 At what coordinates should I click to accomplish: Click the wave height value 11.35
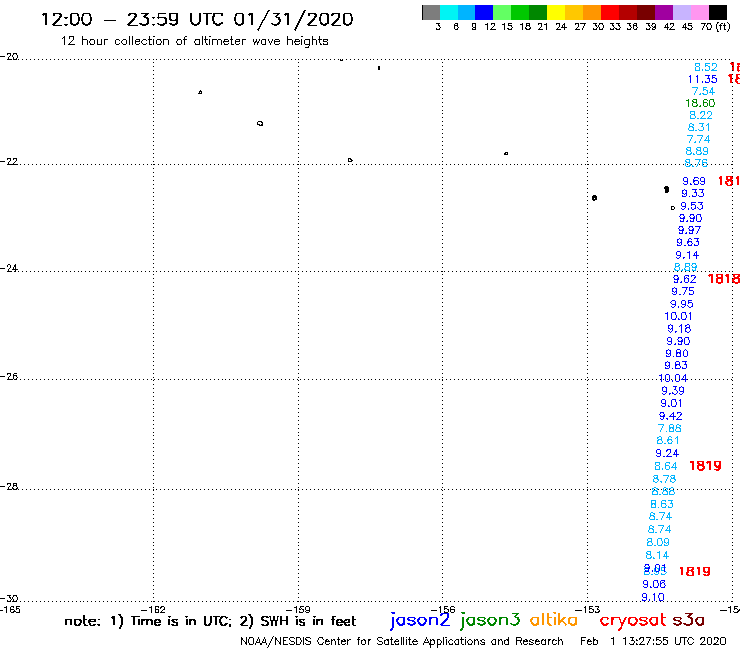click(702, 79)
